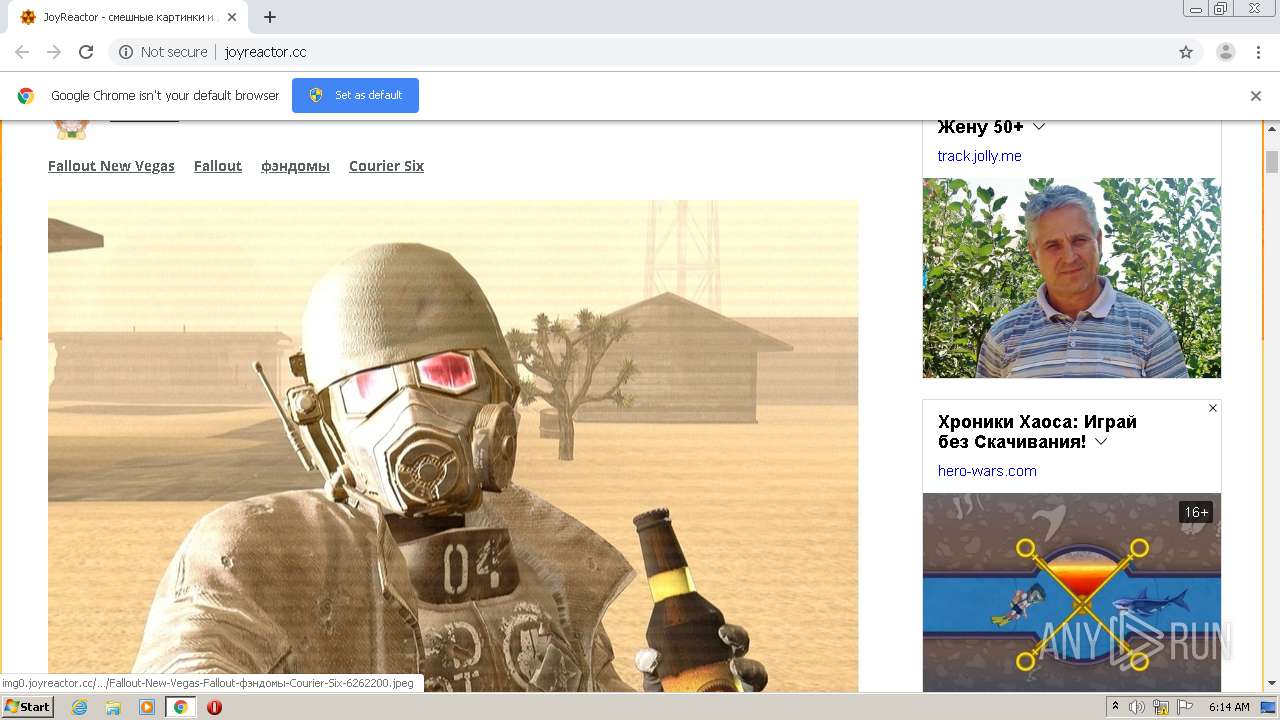Open the Fallout New Vegas tag
This screenshot has width=1280, height=720.
(111, 166)
